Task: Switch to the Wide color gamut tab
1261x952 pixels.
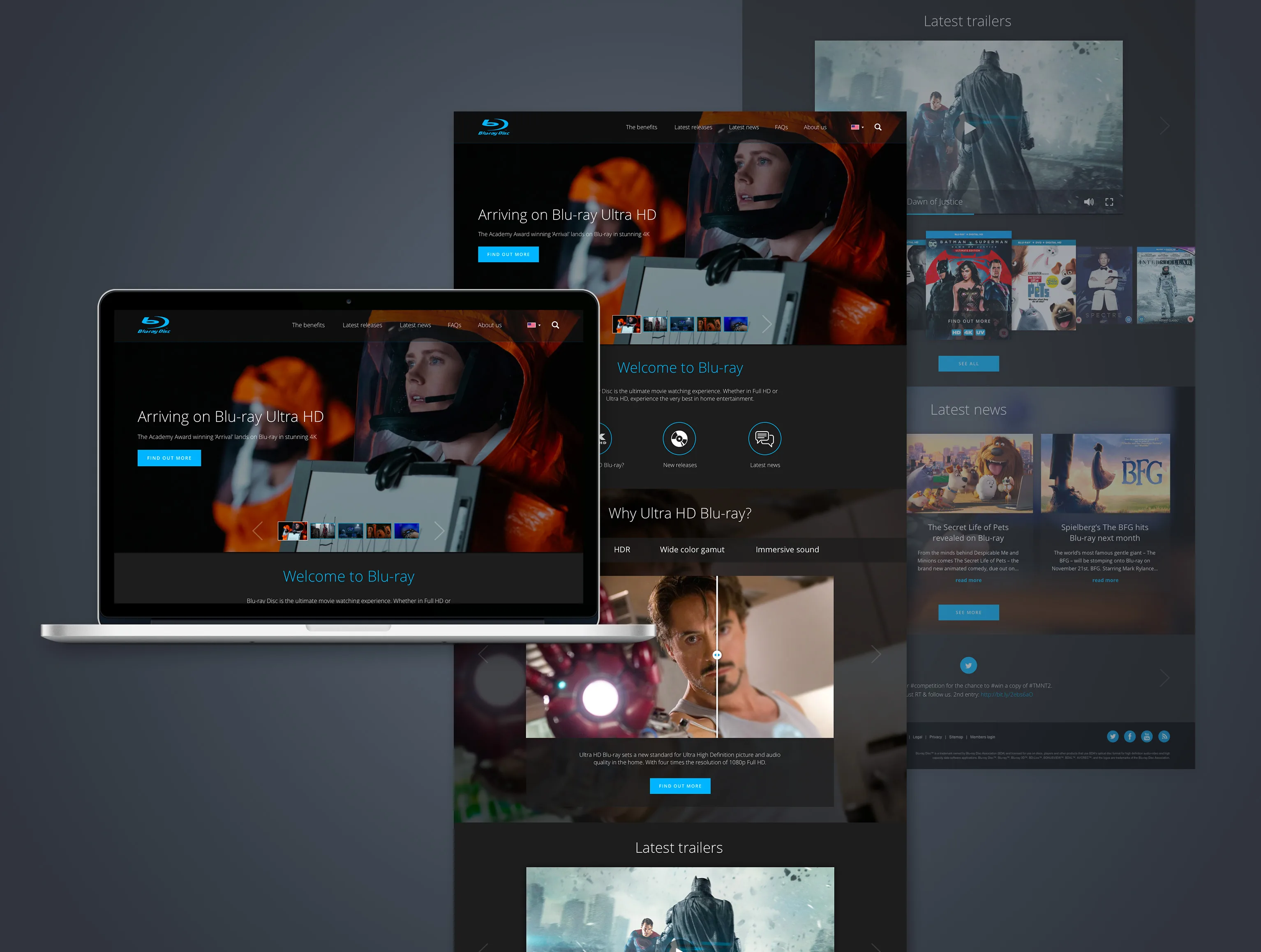Action: [692, 550]
